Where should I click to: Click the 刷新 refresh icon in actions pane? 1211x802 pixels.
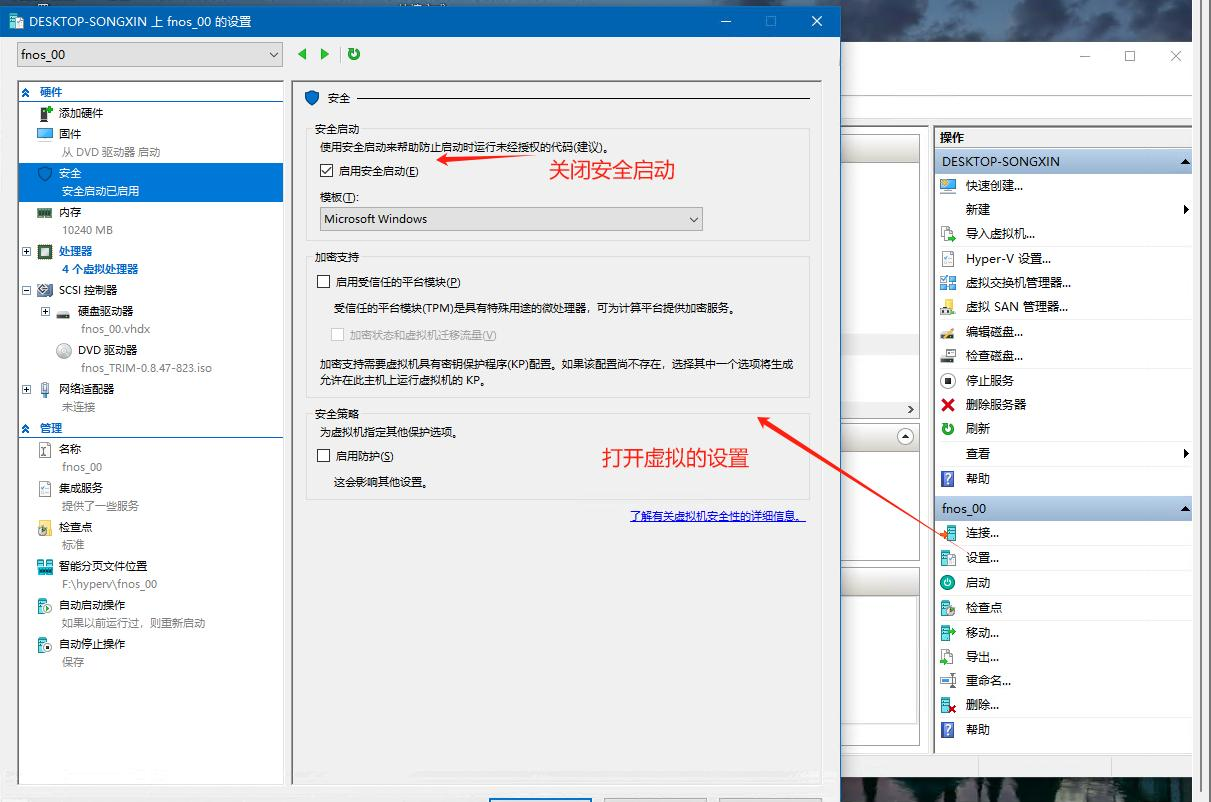pos(948,429)
